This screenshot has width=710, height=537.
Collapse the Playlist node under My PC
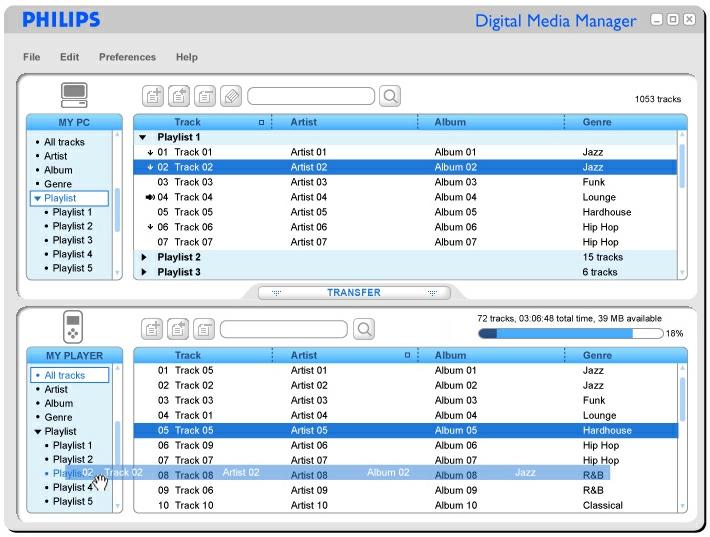(x=38, y=198)
